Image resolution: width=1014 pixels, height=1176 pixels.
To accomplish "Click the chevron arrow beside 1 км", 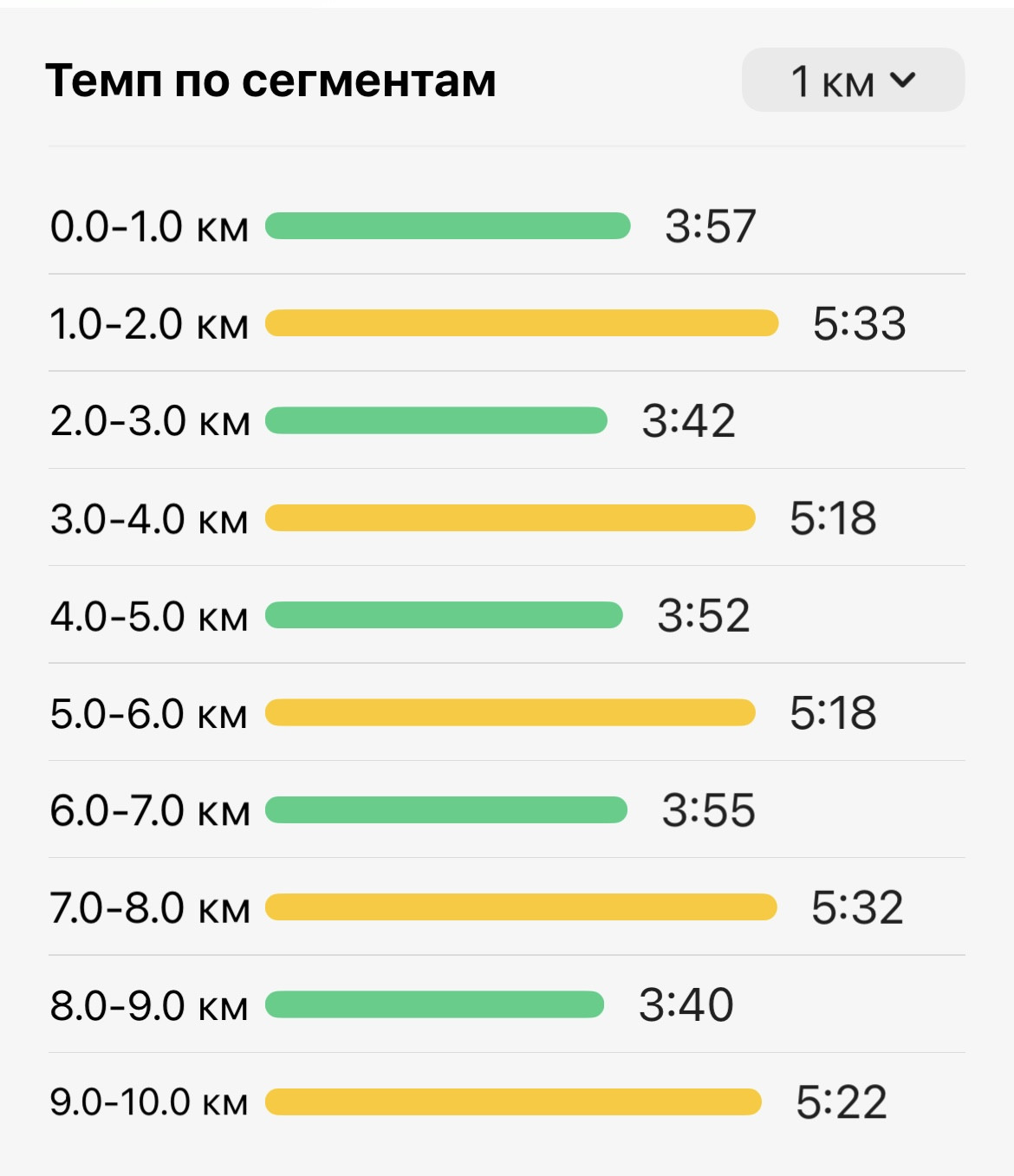I will [902, 80].
